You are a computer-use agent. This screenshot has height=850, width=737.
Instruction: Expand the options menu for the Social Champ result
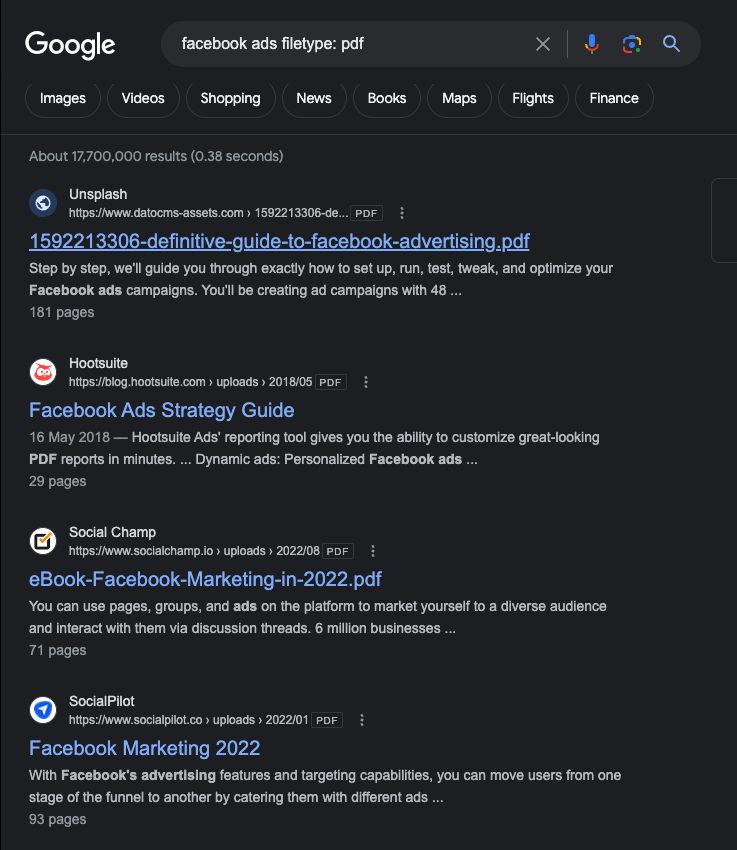373,551
